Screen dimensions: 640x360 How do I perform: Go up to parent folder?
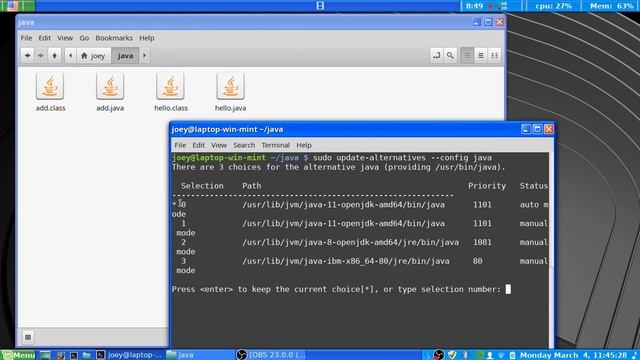(54, 56)
